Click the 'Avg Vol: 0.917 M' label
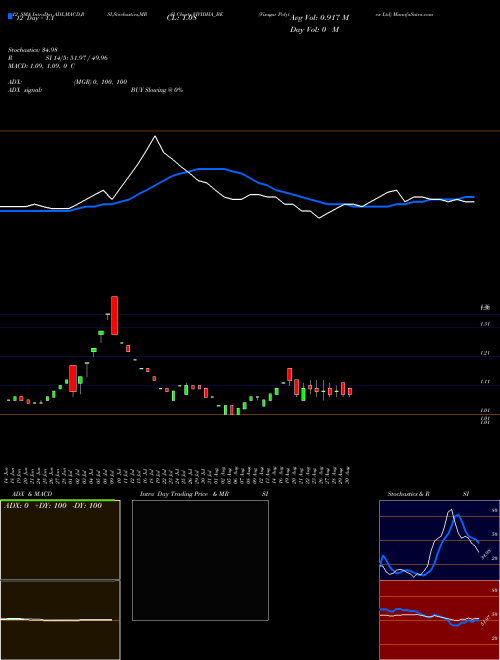This screenshot has width=500, height=660. click(x=319, y=18)
